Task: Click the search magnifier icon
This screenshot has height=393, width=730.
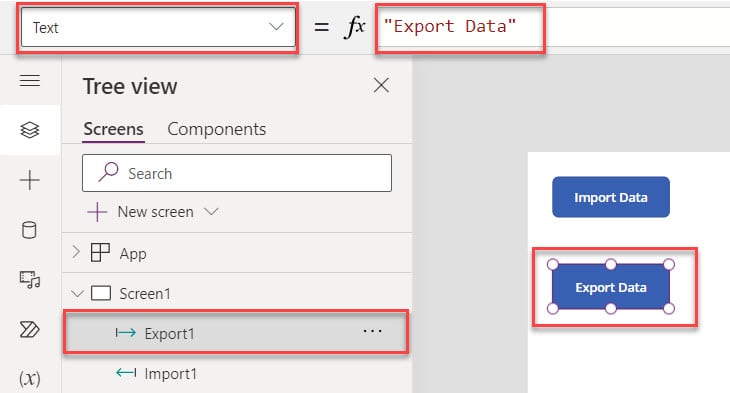Action: point(108,172)
